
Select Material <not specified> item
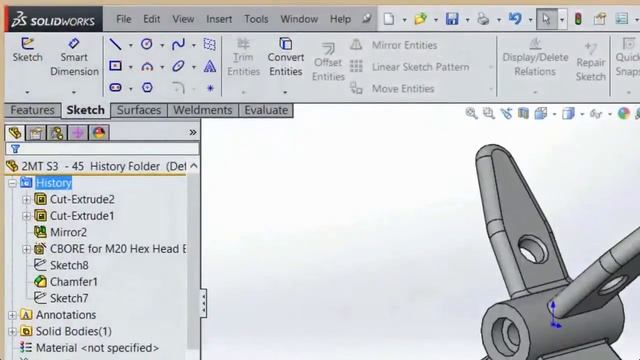(89, 348)
